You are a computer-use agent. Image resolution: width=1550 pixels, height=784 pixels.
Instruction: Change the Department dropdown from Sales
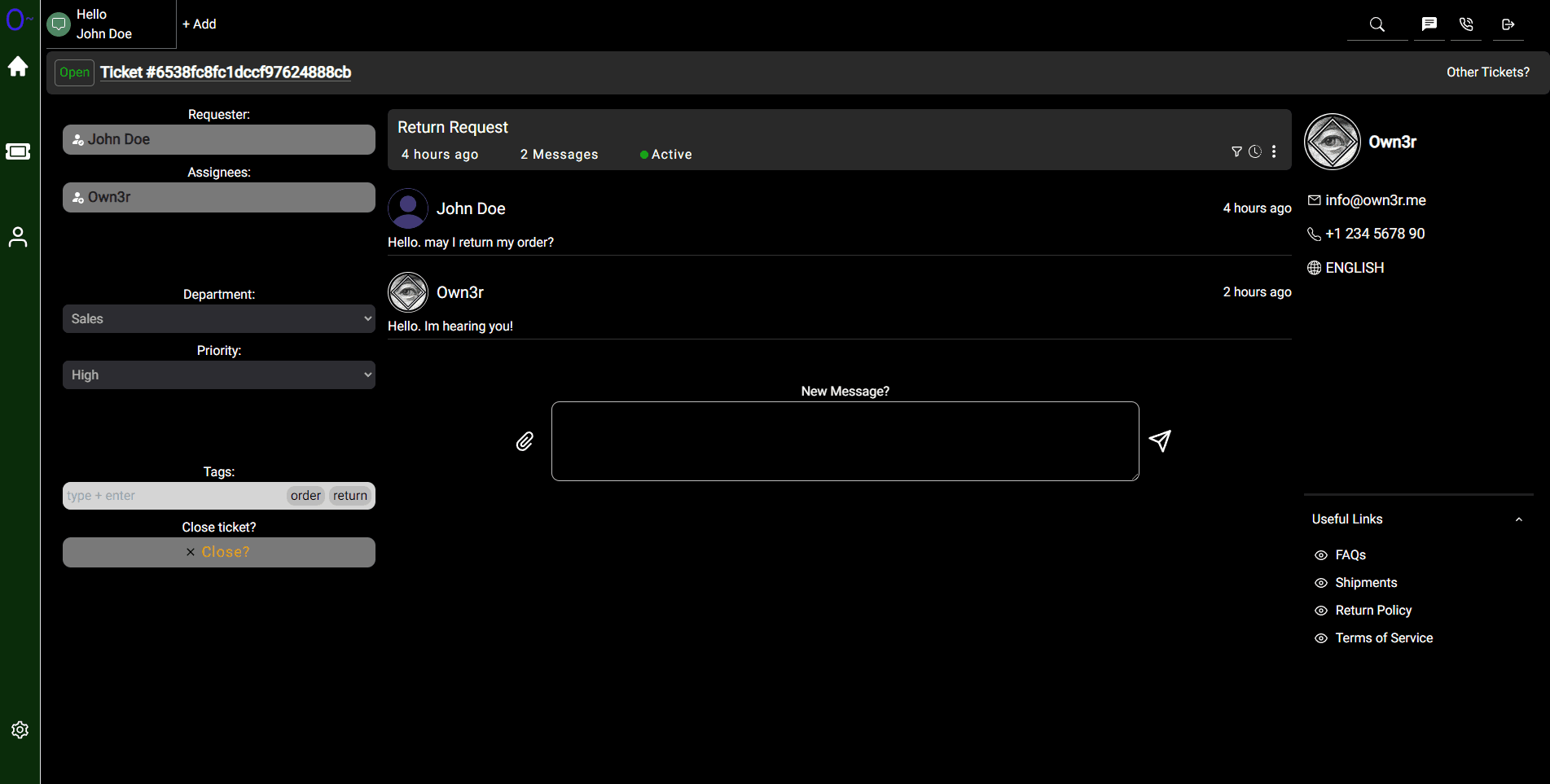218,318
